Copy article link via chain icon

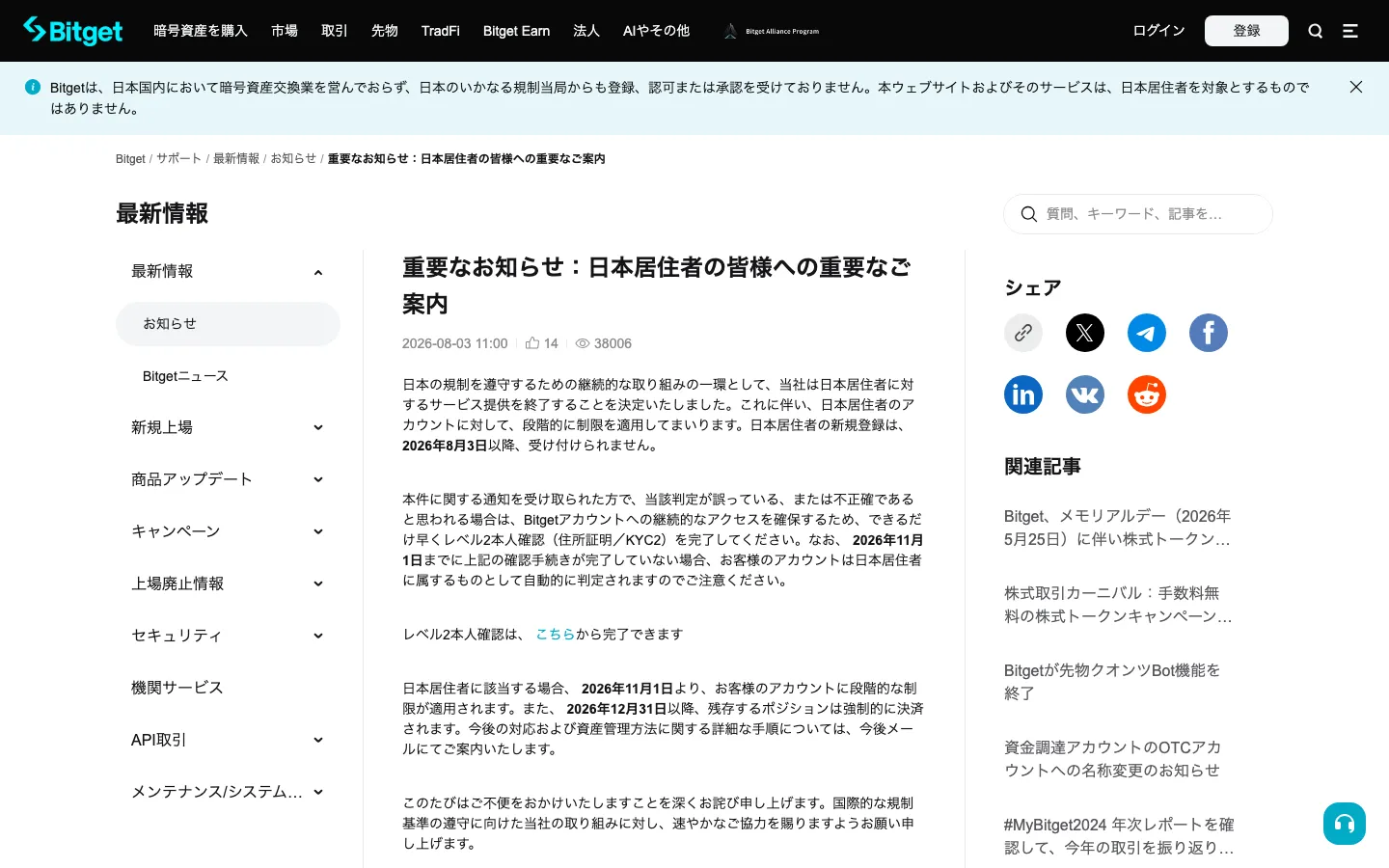click(x=1023, y=333)
